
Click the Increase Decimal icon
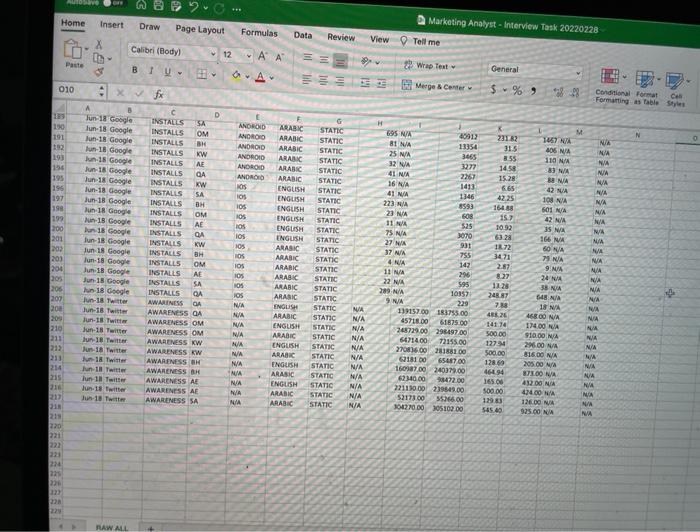558,92
